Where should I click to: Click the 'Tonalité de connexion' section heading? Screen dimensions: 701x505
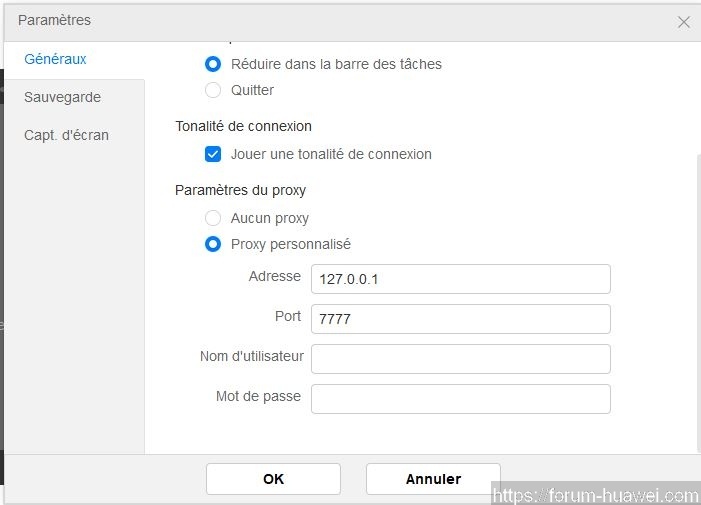pos(243,126)
